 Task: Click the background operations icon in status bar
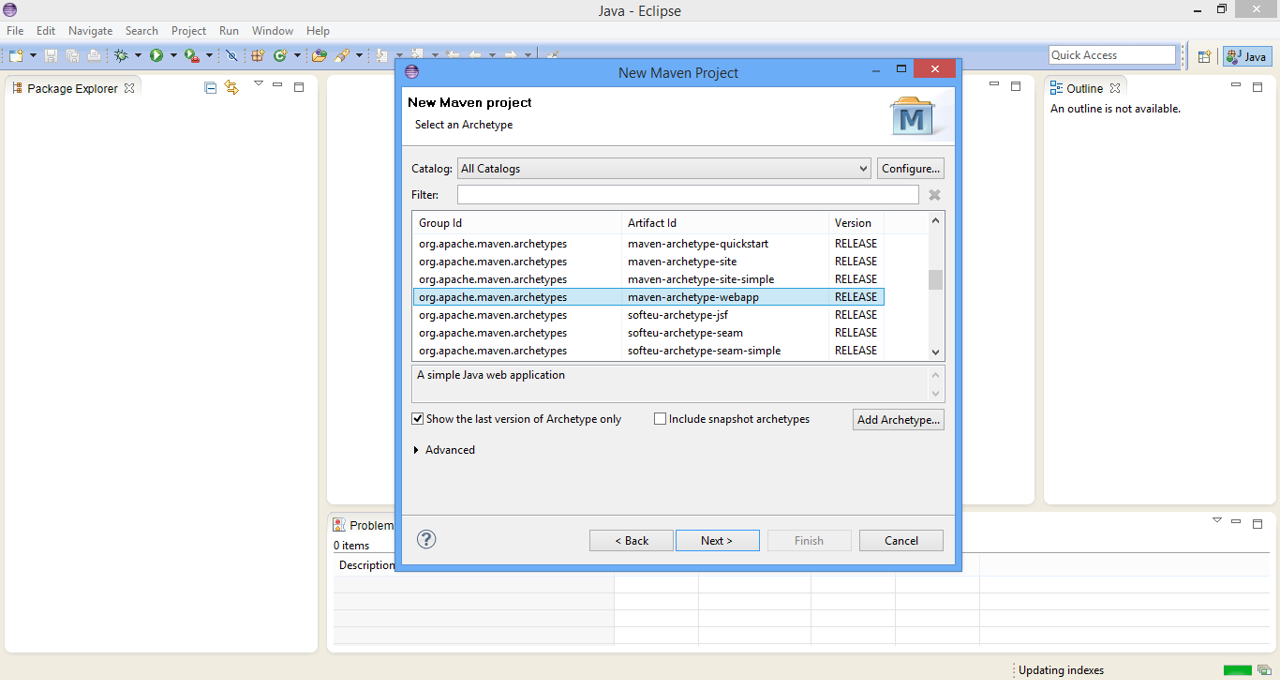click(1265, 670)
